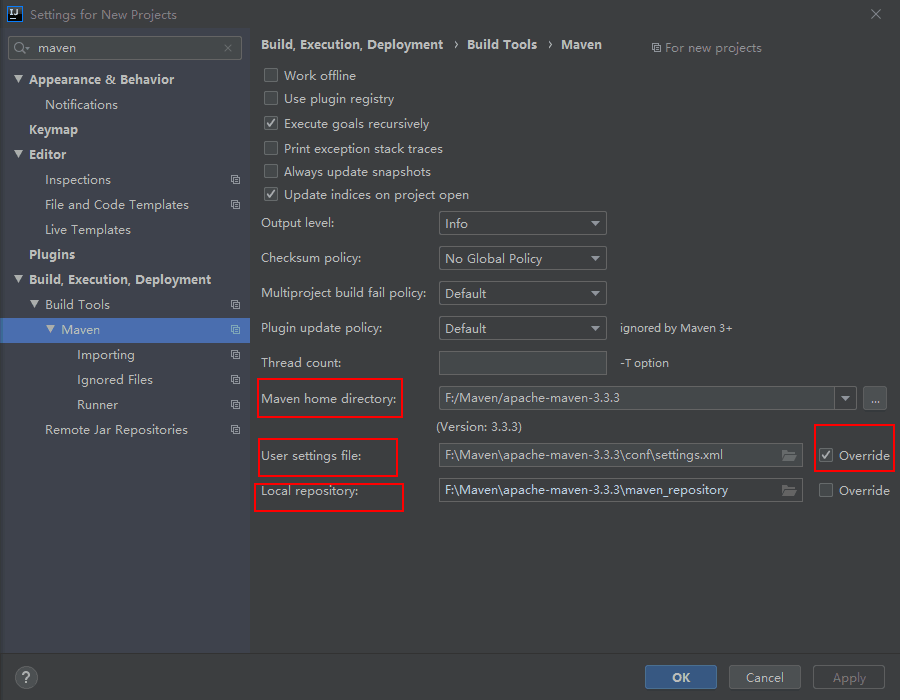The width and height of the screenshot is (900, 700).
Task: Uncheck Execute goals recursively
Action: 271,123
